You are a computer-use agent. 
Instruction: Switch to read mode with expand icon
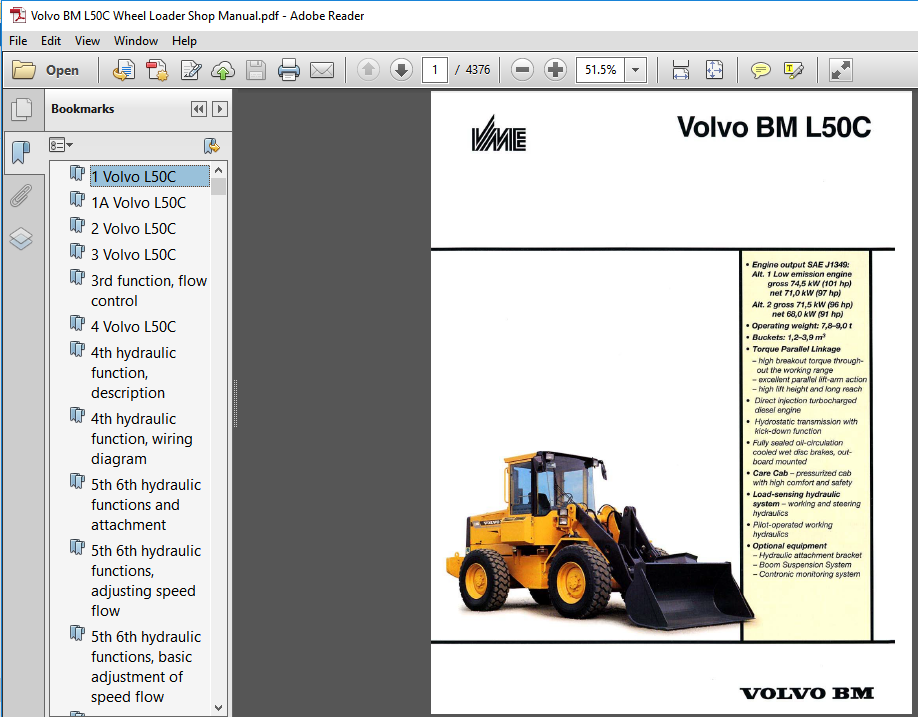pos(841,70)
